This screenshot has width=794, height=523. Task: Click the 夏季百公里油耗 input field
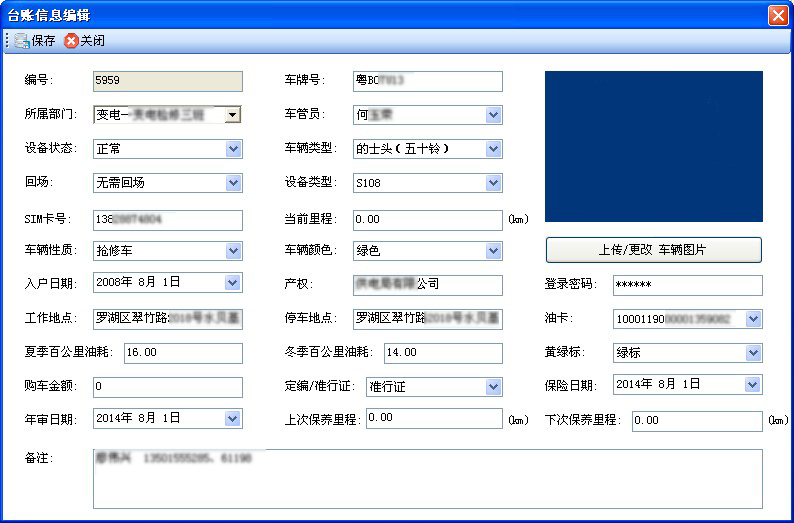click(x=183, y=353)
